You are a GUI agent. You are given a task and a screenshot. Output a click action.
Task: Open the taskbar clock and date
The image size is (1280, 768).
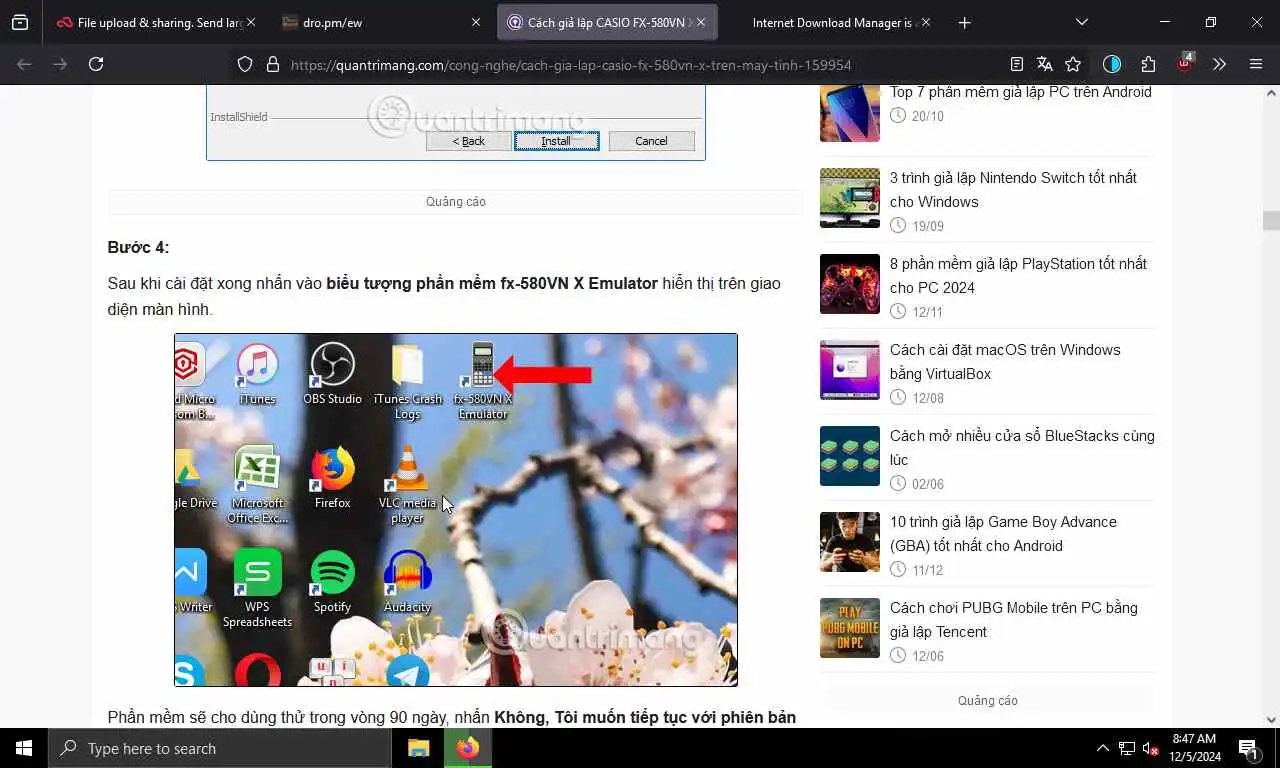pyautogui.click(x=1193, y=748)
